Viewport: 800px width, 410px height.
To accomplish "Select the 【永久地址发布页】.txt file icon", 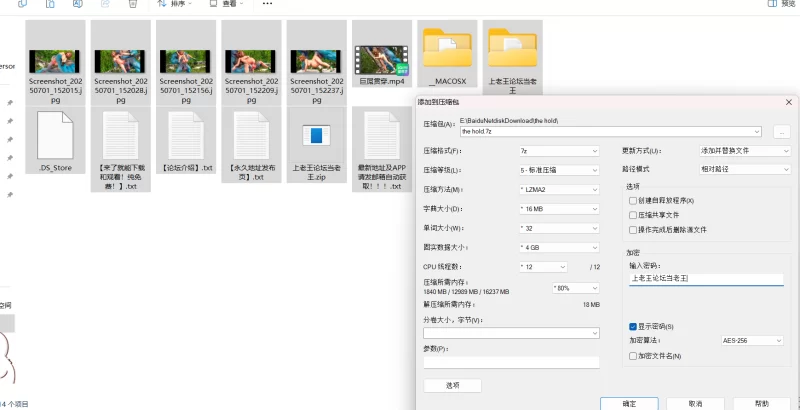I will pos(251,135).
